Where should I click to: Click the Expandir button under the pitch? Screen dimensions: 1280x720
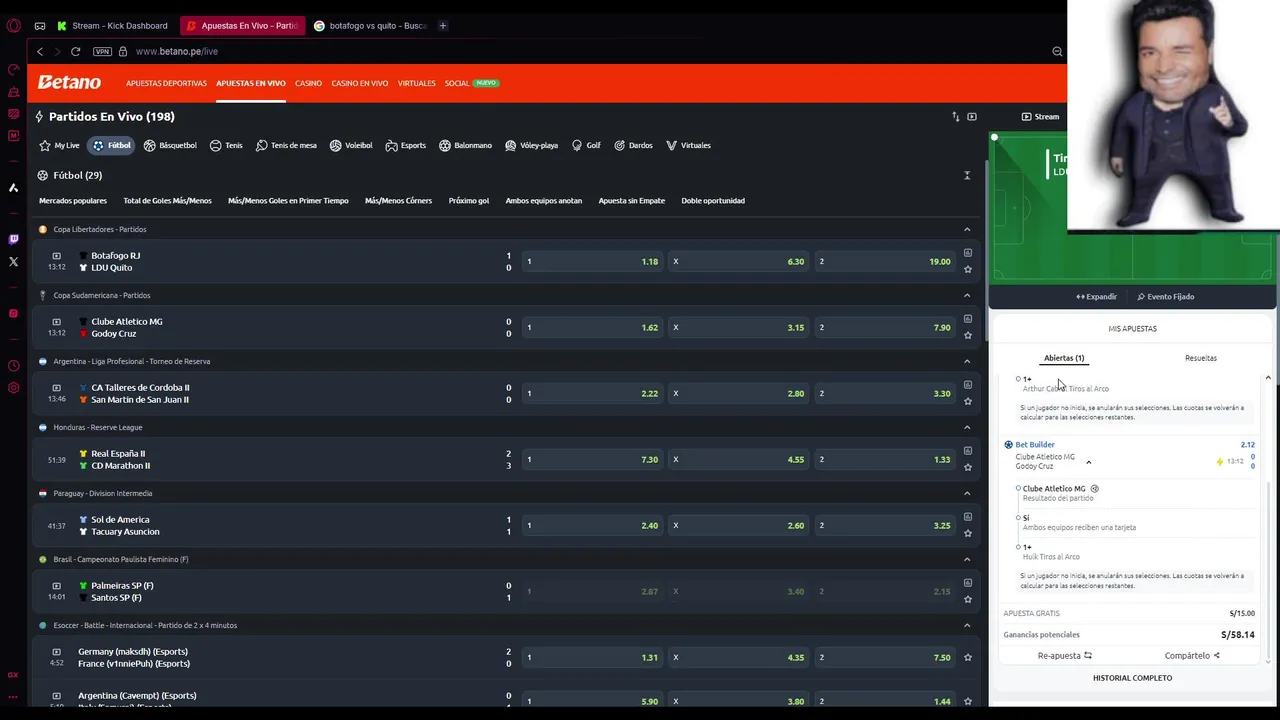click(1096, 297)
